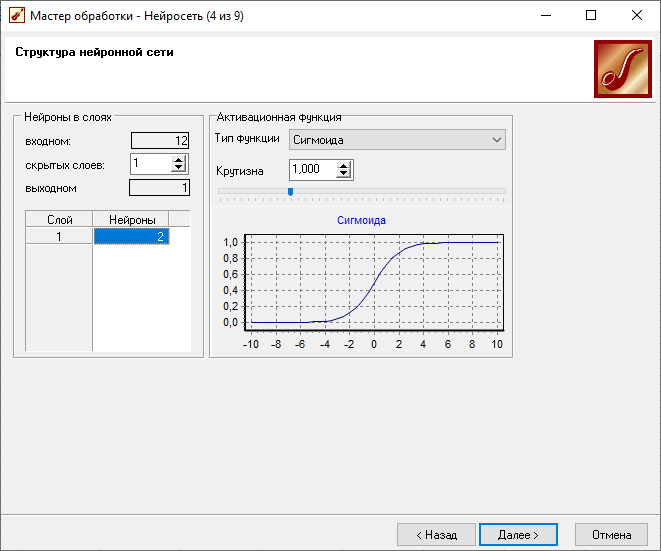Select the Нейроны cell with value 2
Screen dimensions: 661x551
click(x=132, y=236)
